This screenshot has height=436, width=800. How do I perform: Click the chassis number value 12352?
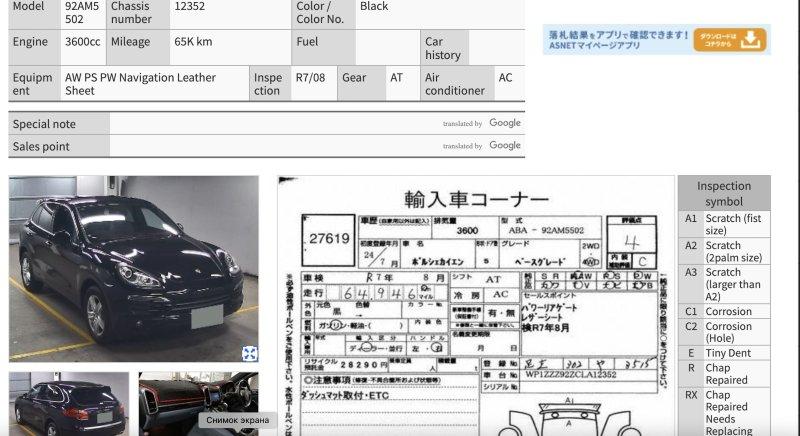(x=190, y=6)
